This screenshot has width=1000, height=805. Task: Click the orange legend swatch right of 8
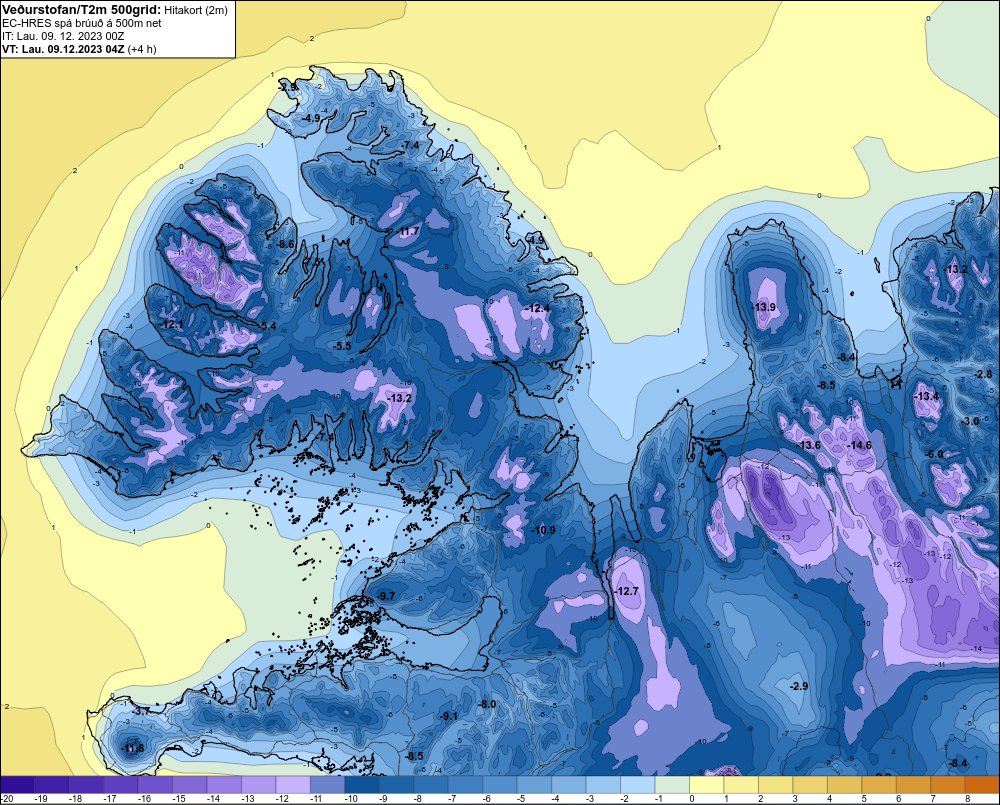pyautogui.click(x=982, y=784)
